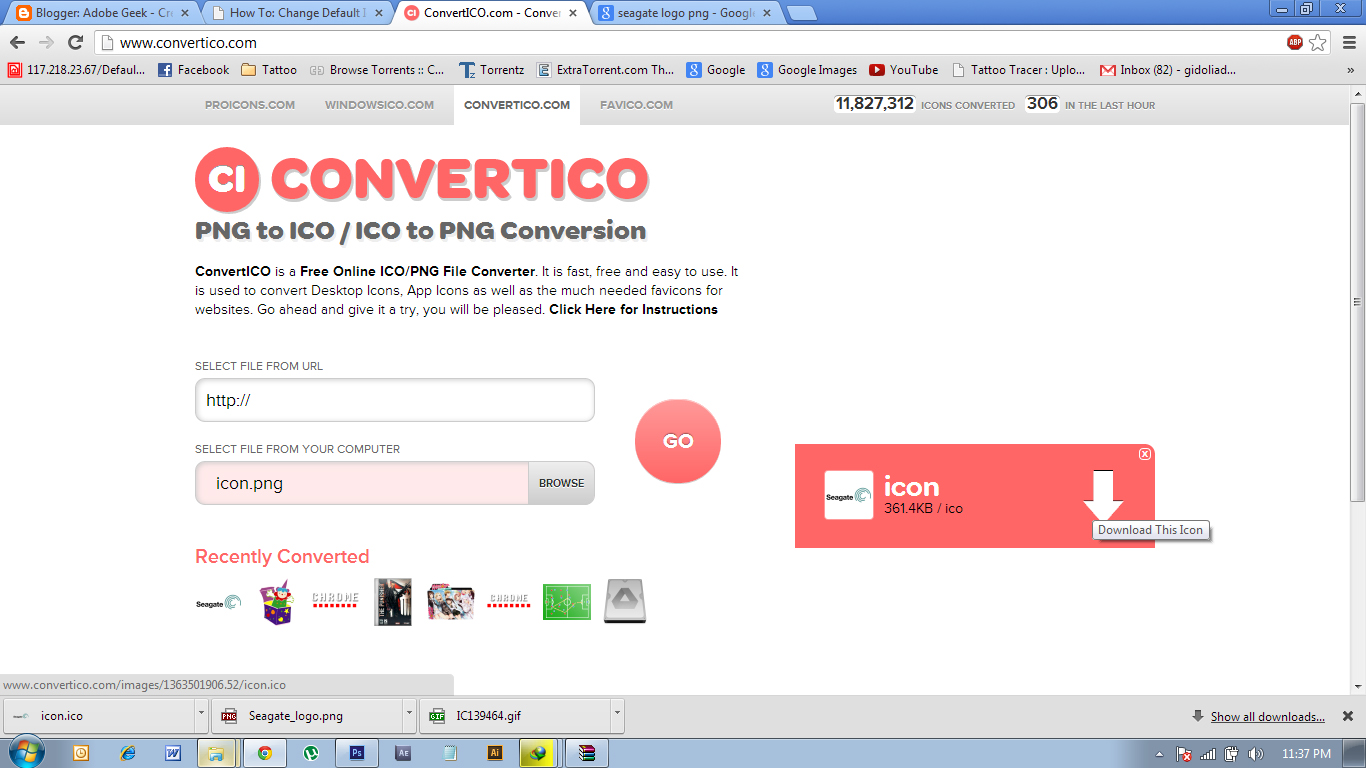Image resolution: width=1366 pixels, height=768 pixels.
Task: Open uTorrent from the taskbar
Action: point(310,753)
